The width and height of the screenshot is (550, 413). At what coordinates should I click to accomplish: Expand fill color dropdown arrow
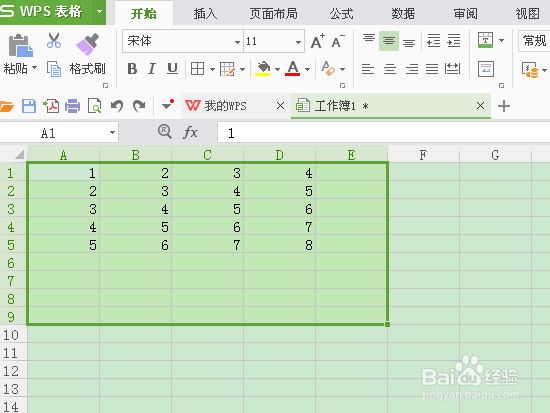(x=277, y=69)
